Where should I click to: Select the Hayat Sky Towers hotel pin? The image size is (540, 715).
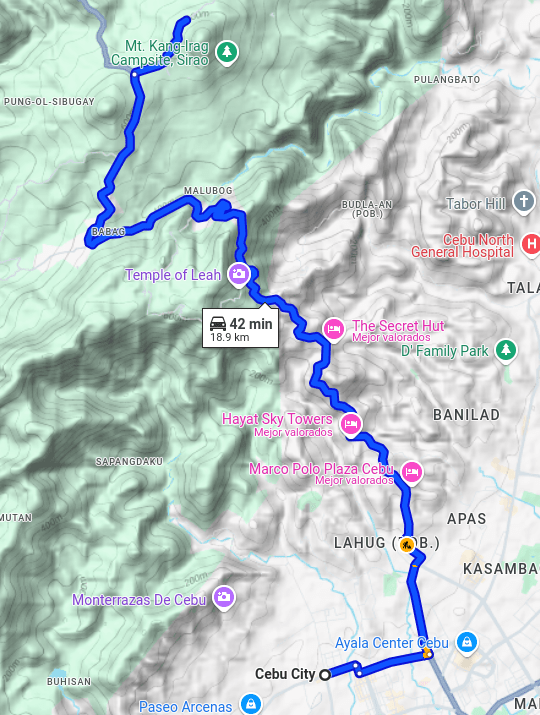tap(351, 425)
